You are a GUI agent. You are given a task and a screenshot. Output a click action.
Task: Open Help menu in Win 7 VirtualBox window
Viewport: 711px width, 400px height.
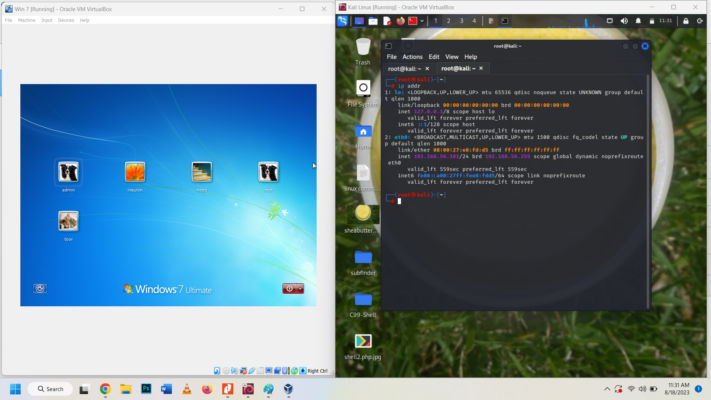coord(84,20)
